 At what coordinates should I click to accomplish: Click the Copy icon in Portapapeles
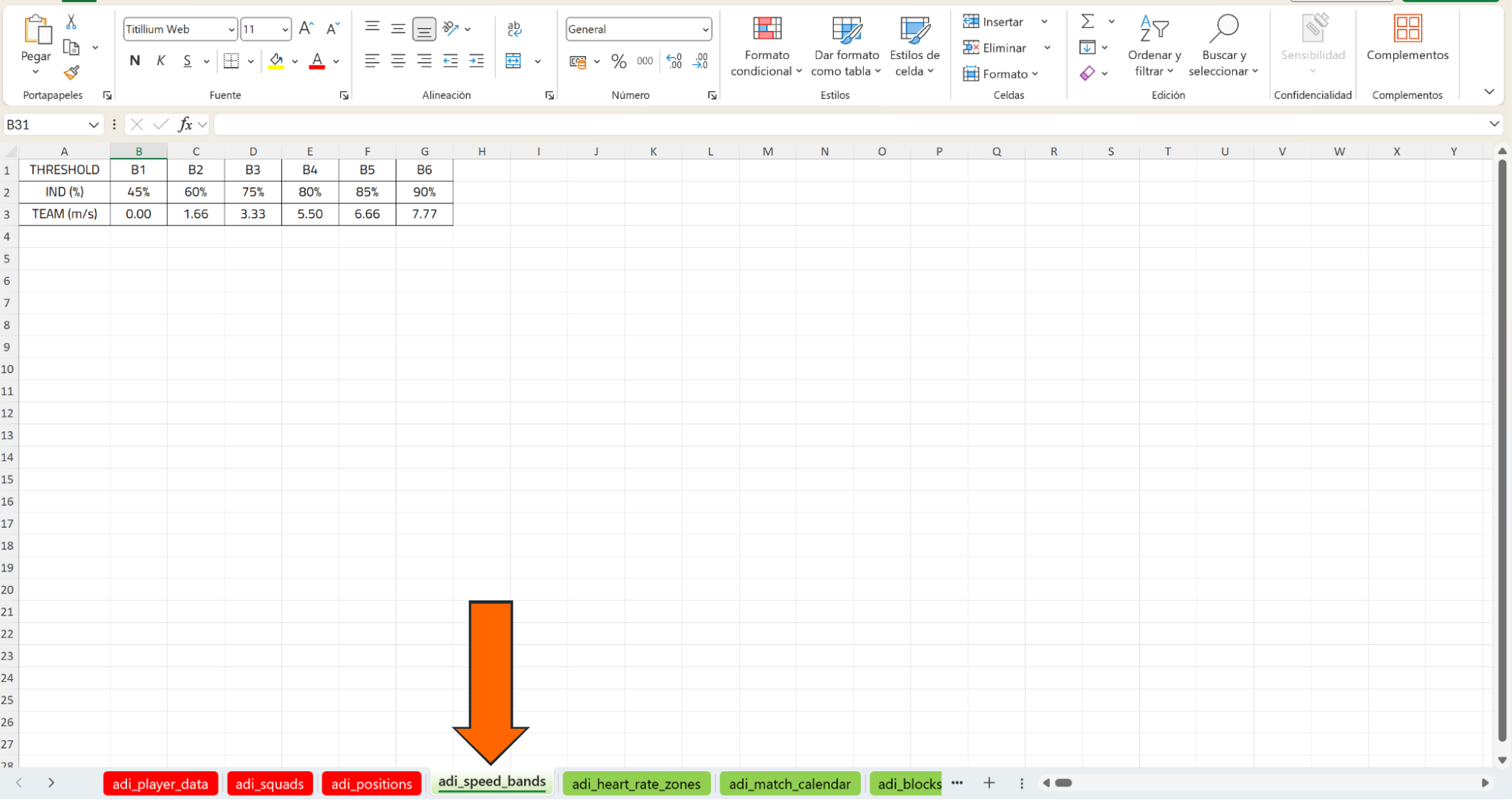(x=72, y=48)
